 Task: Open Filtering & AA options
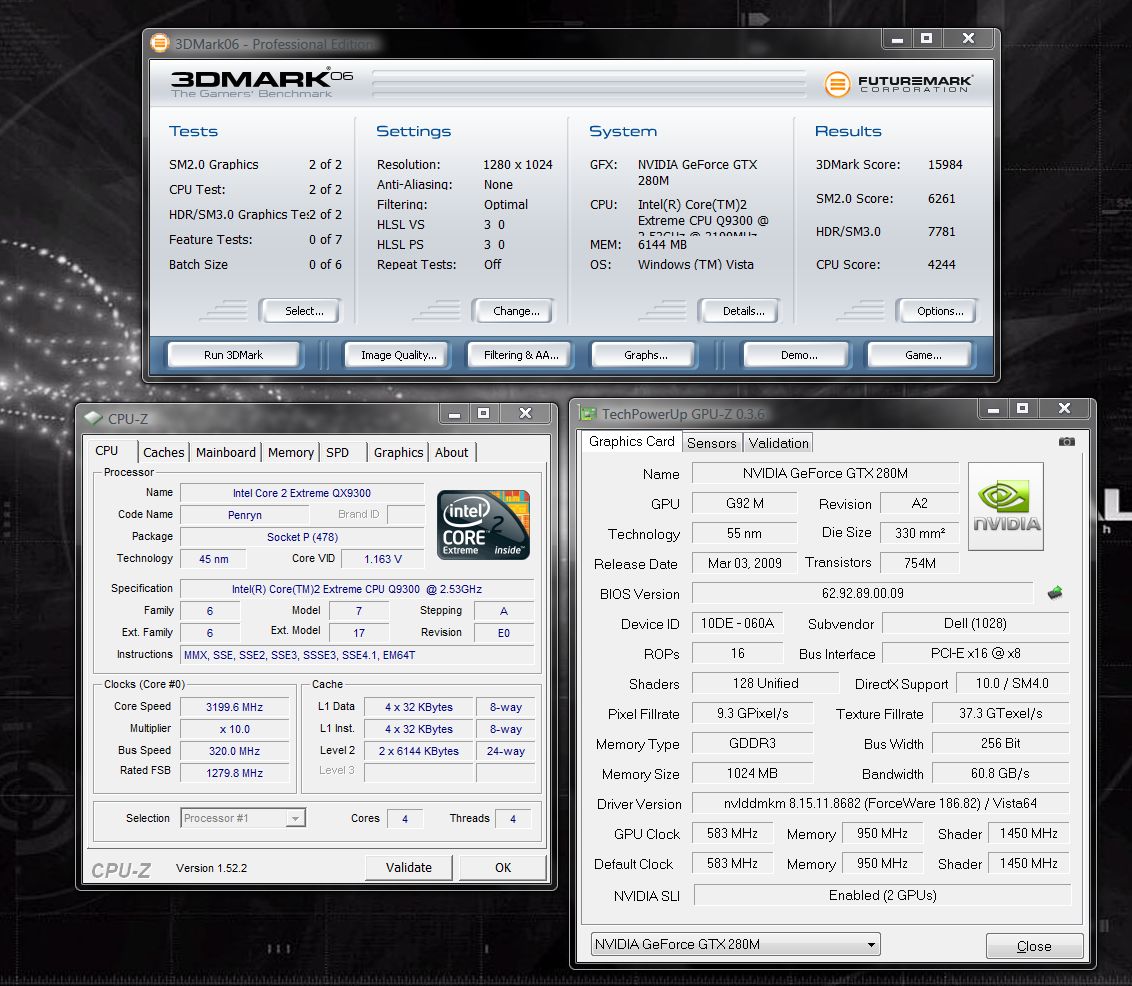coord(521,355)
